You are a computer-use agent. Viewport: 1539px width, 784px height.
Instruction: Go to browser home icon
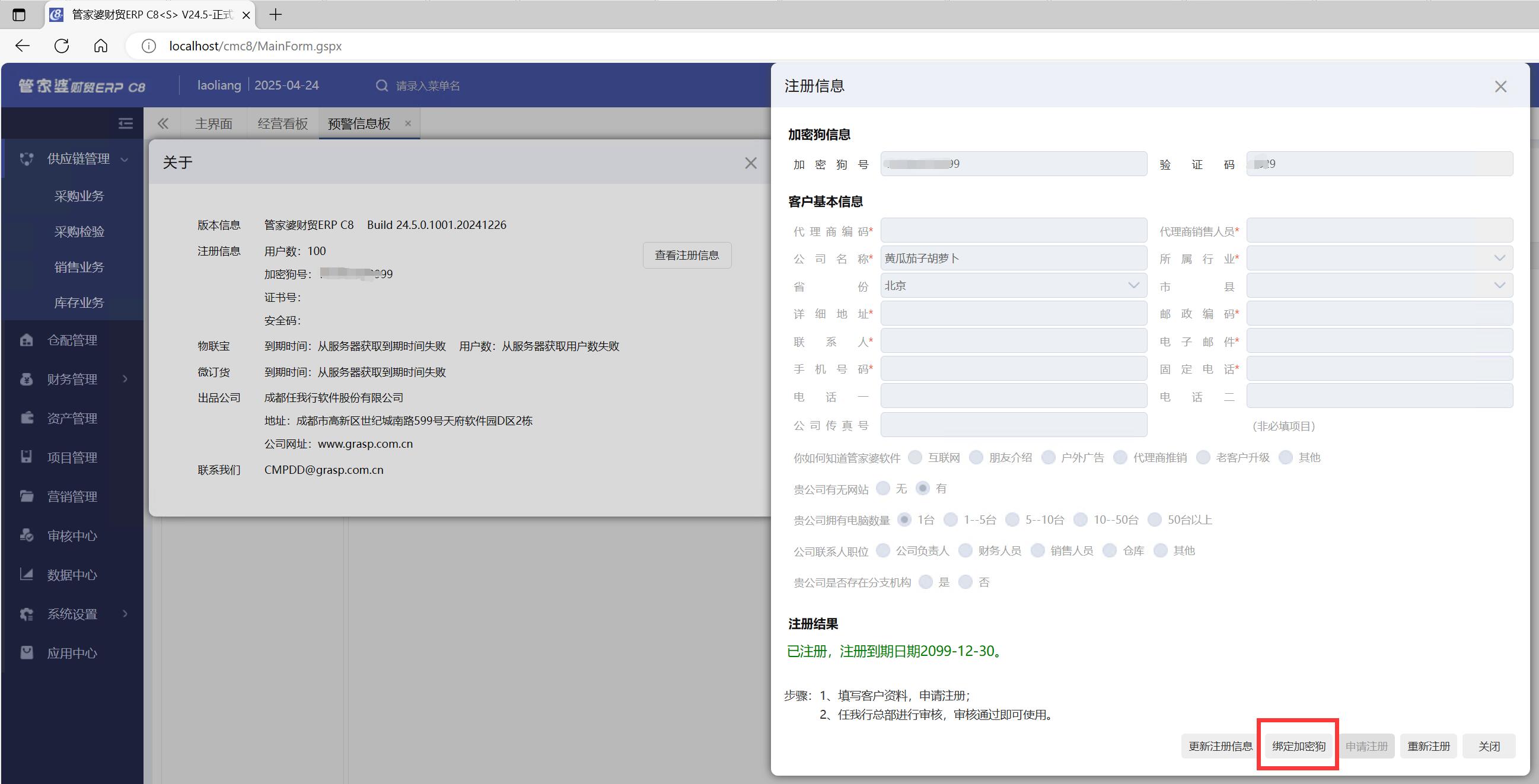(x=101, y=46)
